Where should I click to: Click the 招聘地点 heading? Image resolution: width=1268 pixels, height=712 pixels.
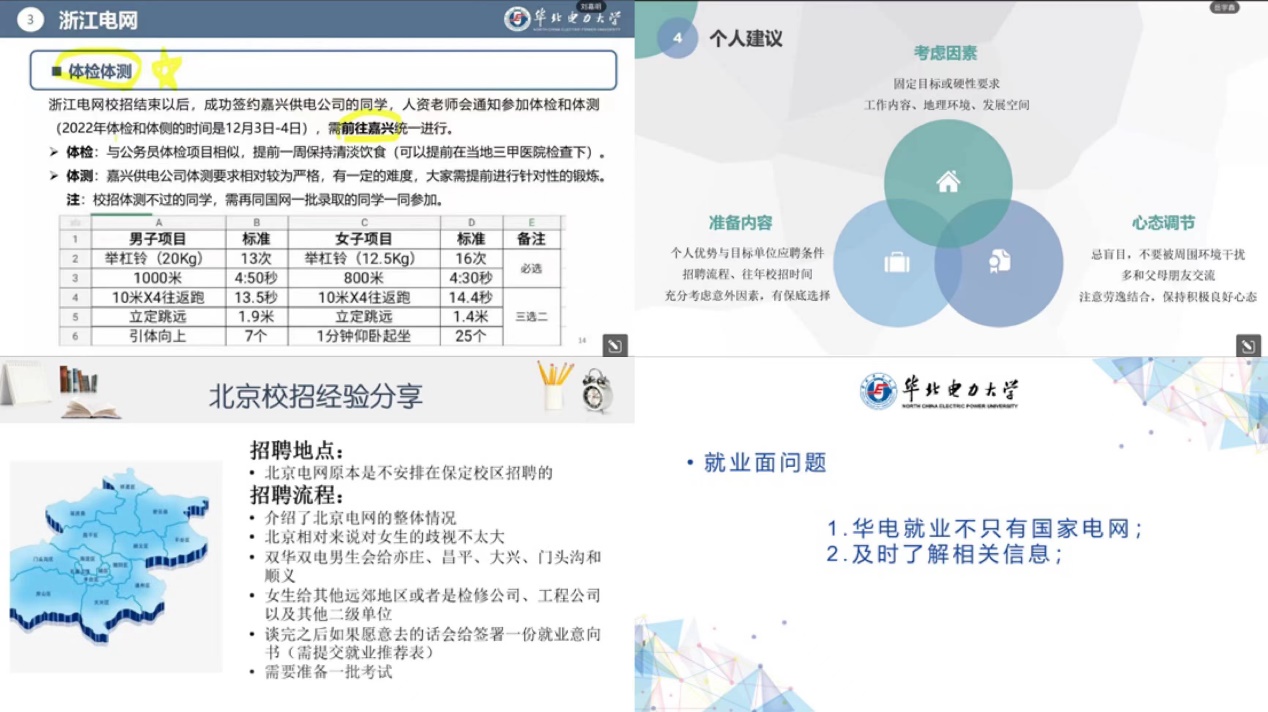[296, 451]
